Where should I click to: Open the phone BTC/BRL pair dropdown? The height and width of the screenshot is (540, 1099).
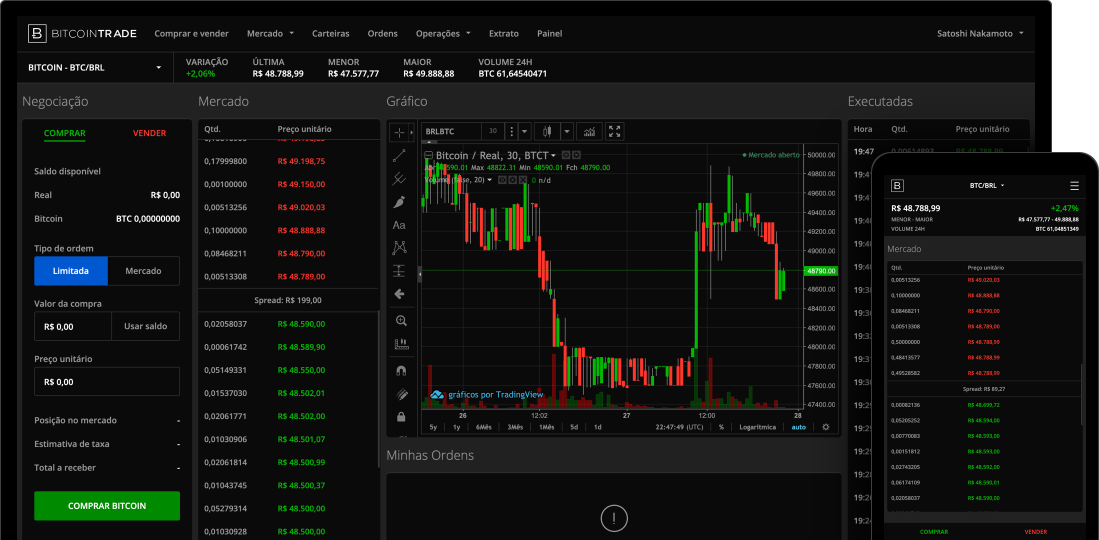987,185
